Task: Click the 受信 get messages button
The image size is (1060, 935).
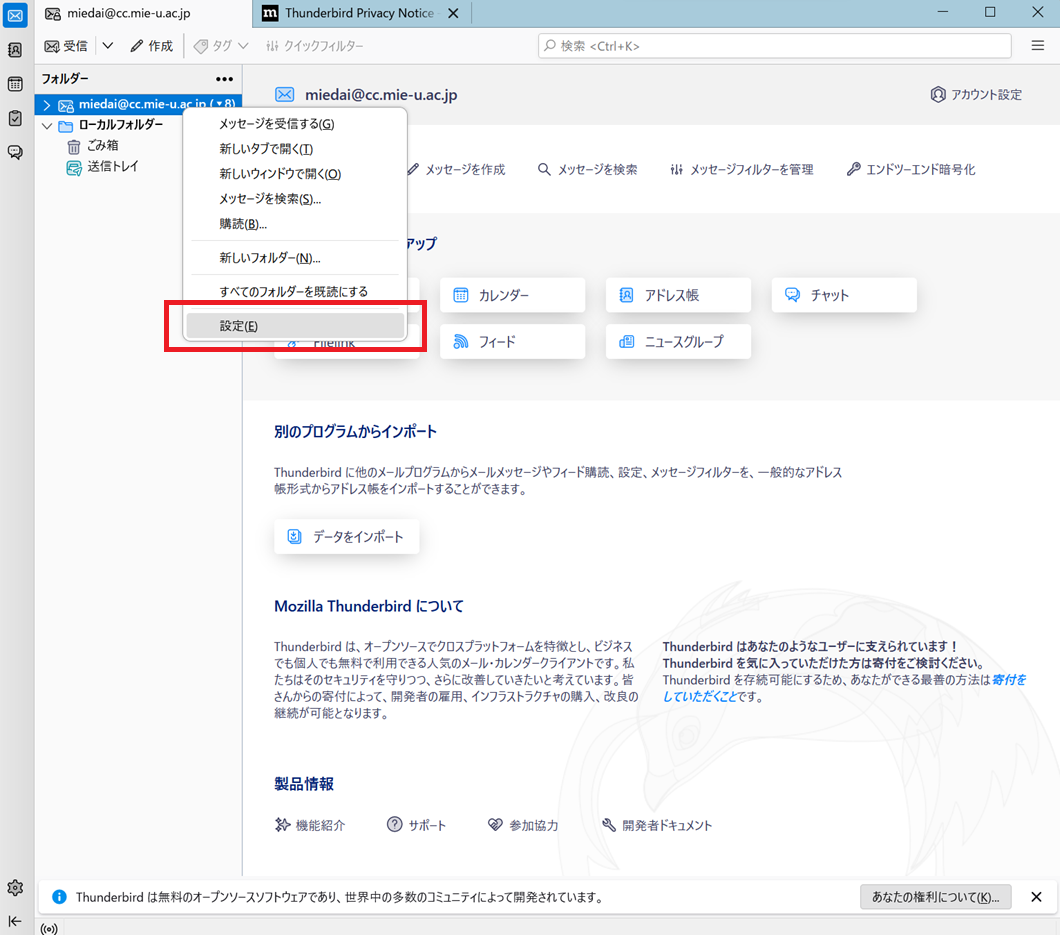Action: [66, 46]
